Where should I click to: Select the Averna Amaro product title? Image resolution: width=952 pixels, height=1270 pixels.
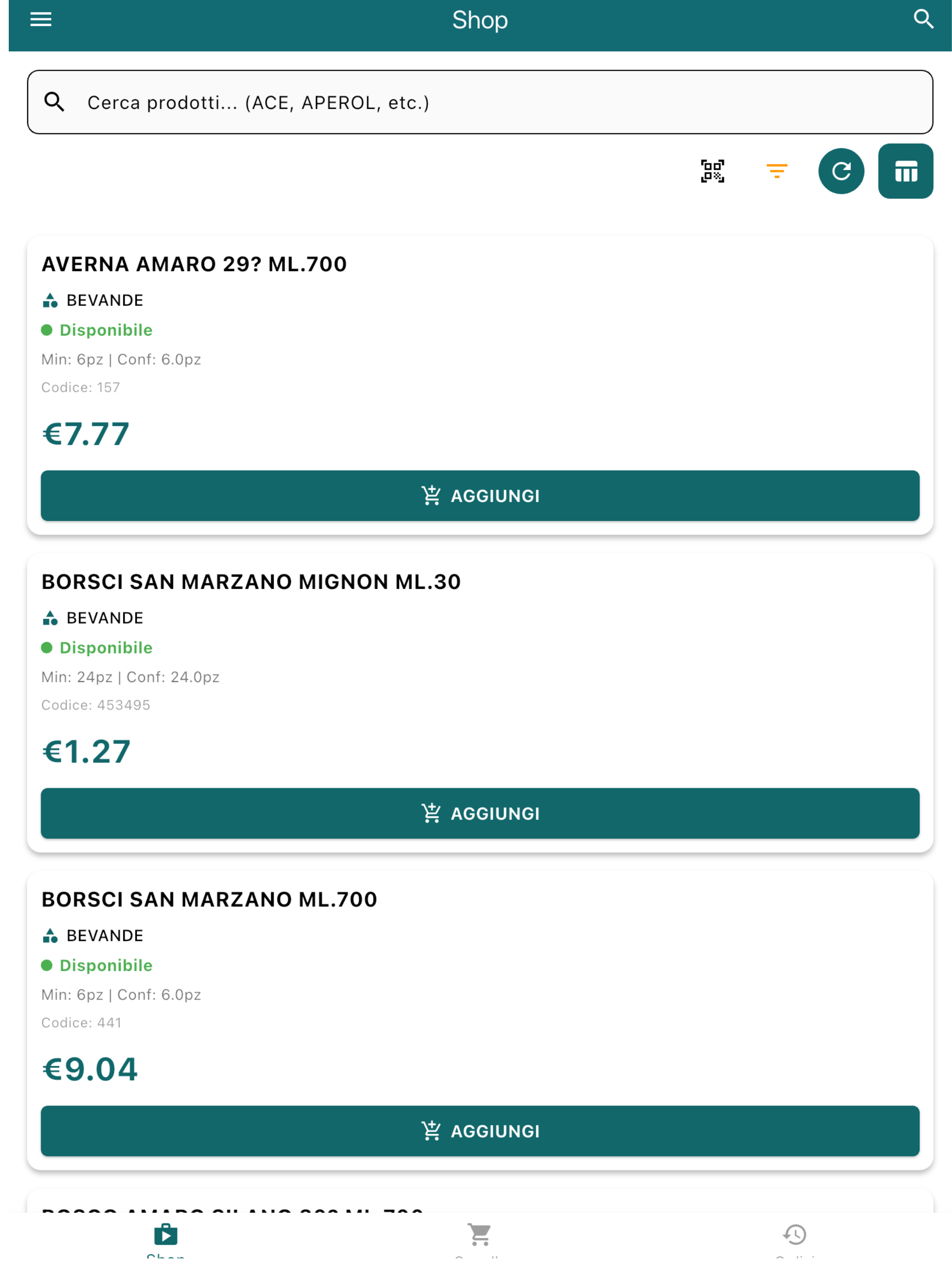coord(194,264)
